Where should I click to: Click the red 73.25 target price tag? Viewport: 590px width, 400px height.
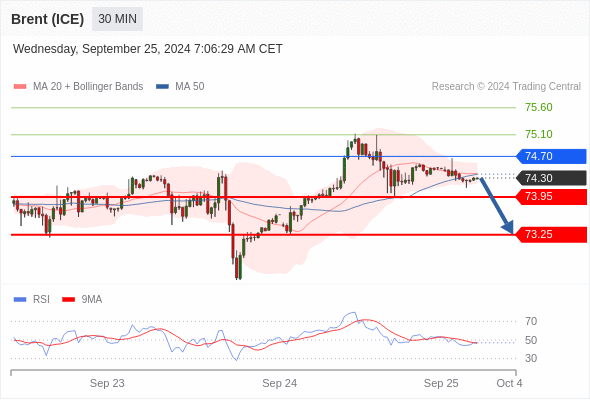(x=551, y=234)
